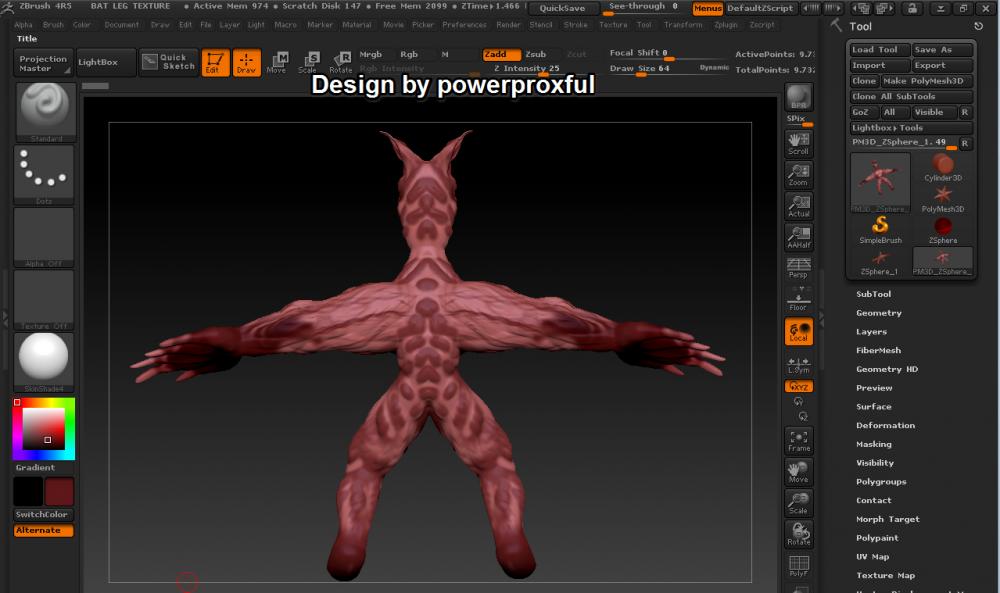The height and width of the screenshot is (593, 1000).
Task: Activate the Scale mode icon in top toolbar
Action: (309, 63)
